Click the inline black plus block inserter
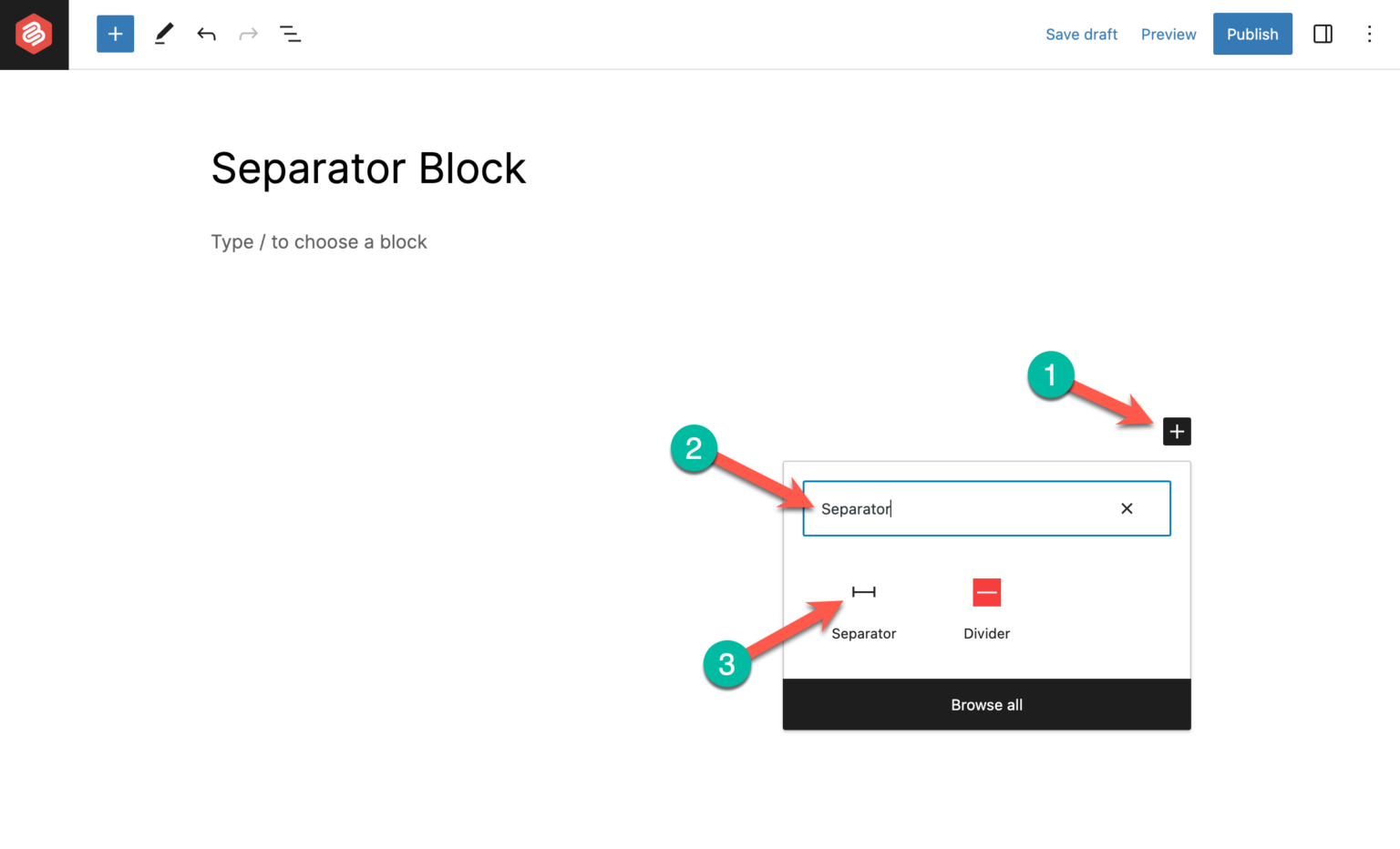Image resolution: width=1400 pixels, height=849 pixels. tap(1177, 431)
